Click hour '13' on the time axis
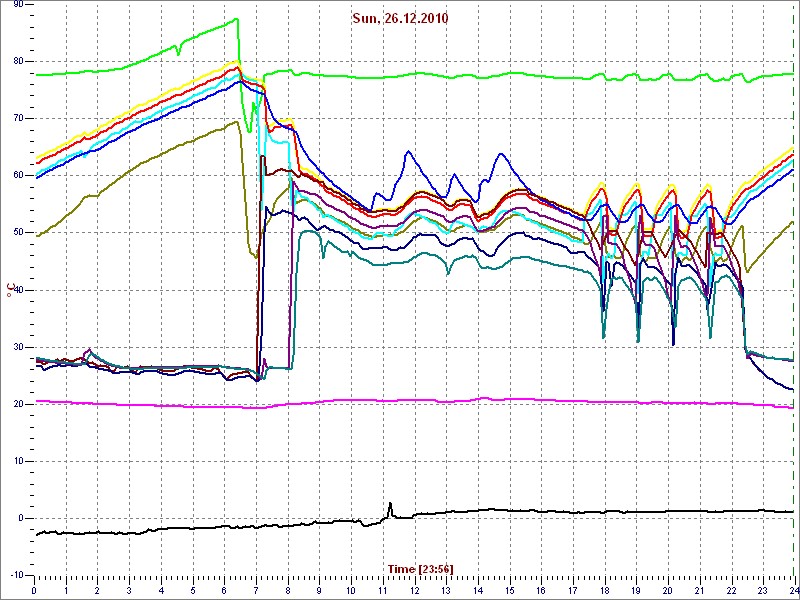 tap(446, 591)
